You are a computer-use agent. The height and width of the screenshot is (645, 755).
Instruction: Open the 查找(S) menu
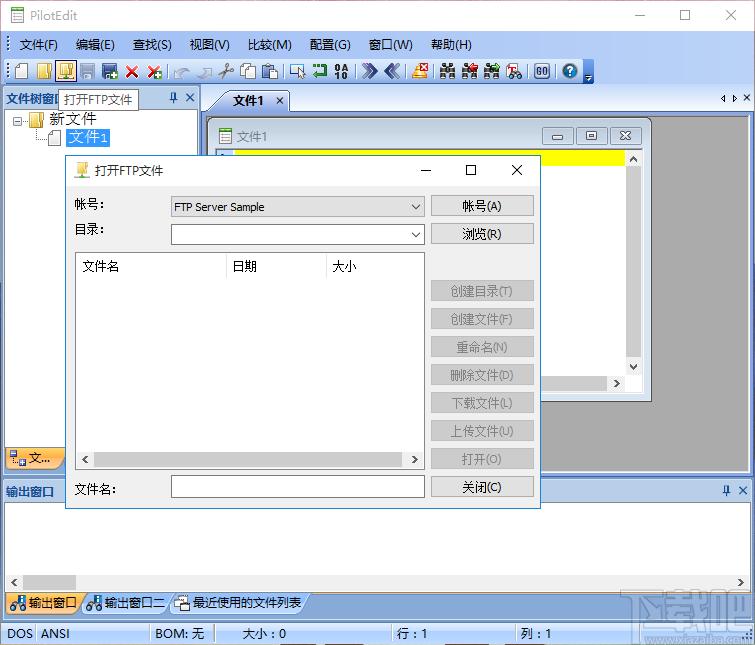[152, 45]
